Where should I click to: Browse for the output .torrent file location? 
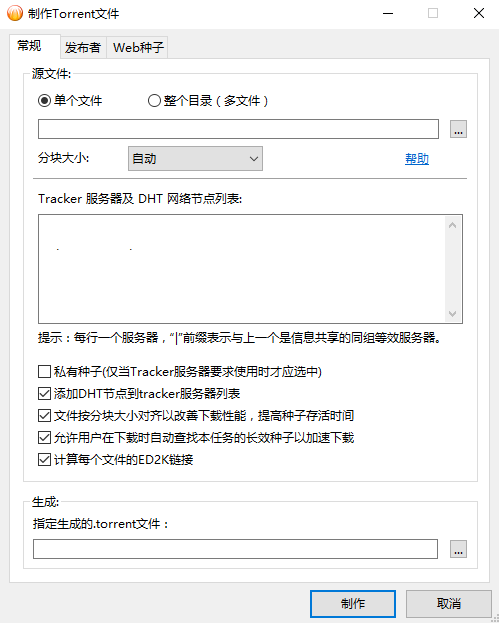pyautogui.click(x=458, y=549)
